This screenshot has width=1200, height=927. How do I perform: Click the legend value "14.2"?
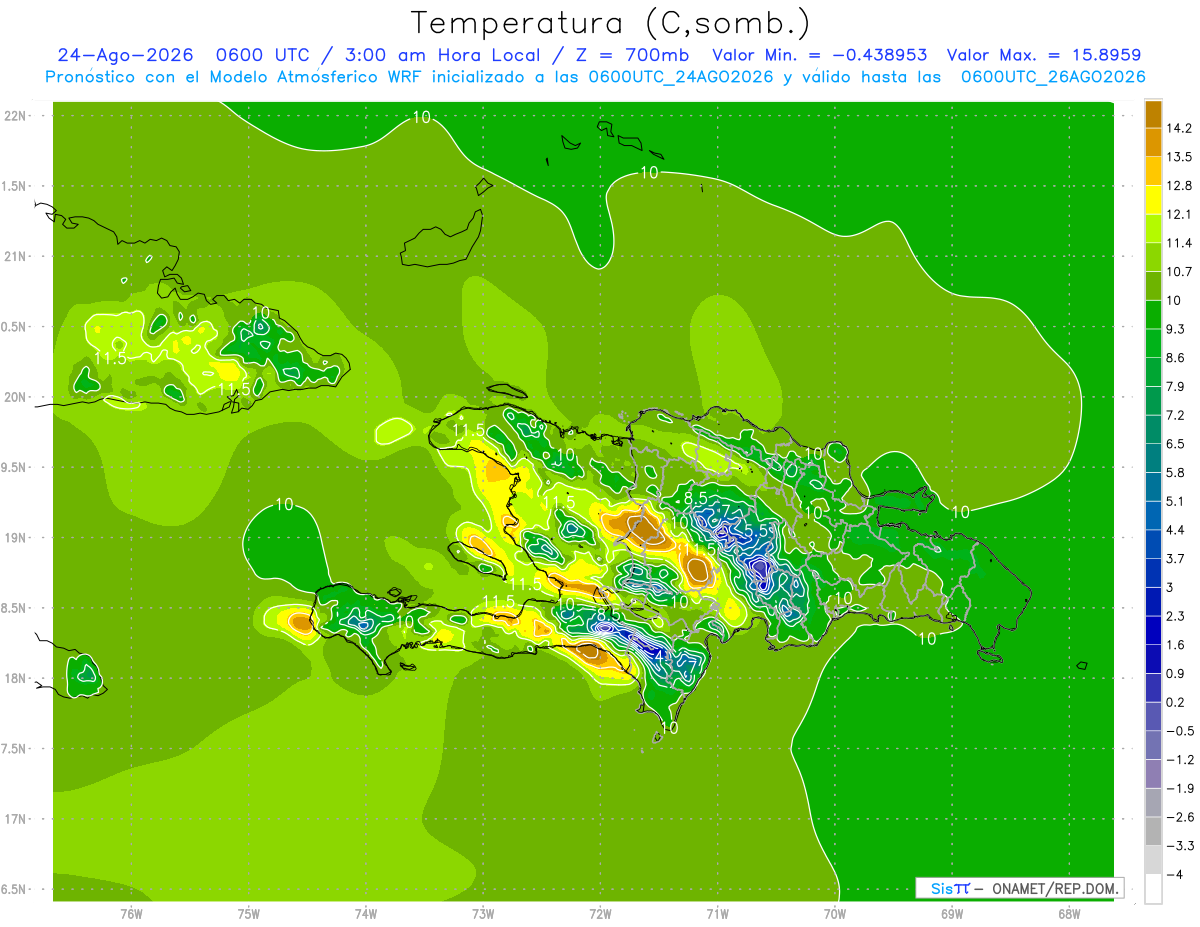click(x=1180, y=128)
